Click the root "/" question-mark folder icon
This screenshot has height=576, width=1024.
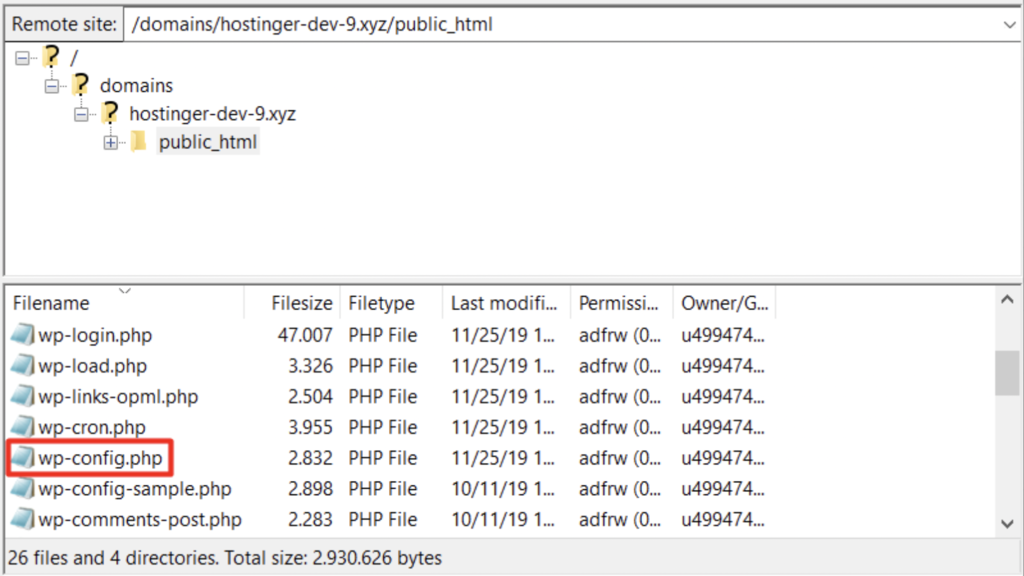tap(51, 57)
